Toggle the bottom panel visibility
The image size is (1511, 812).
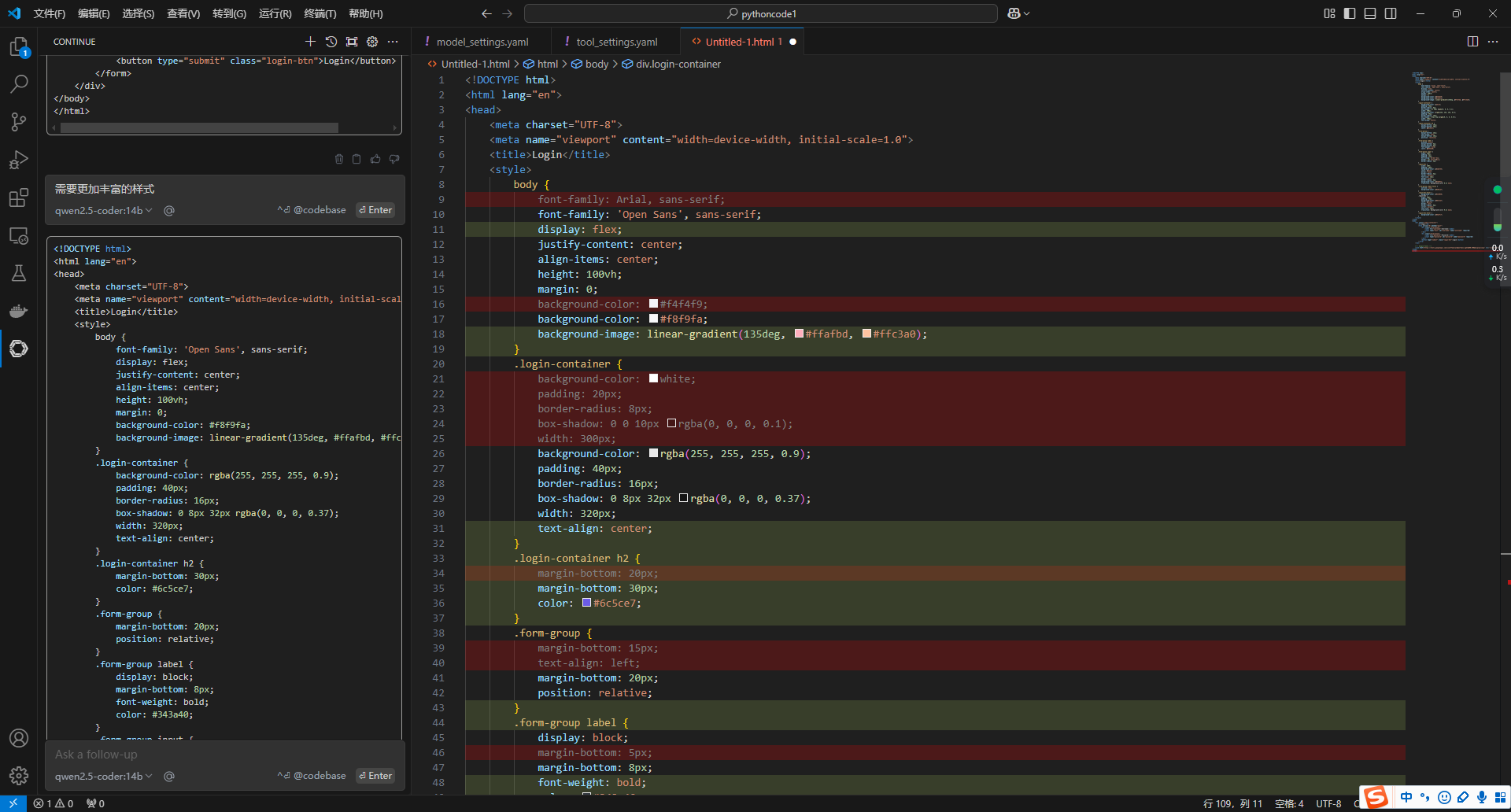pyautogui.click(x=1370, y=13)
